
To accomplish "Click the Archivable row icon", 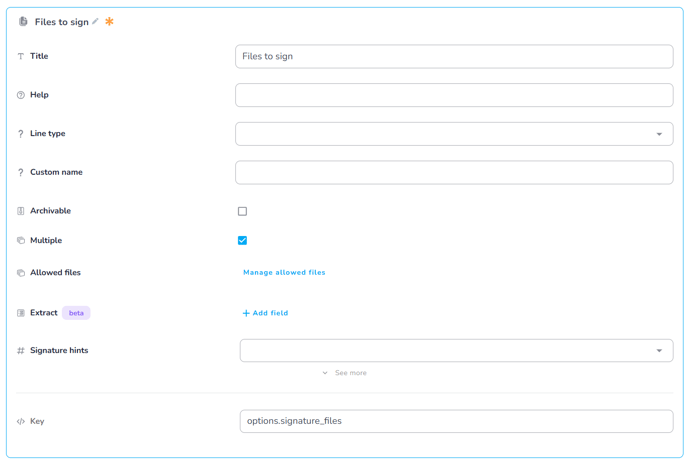I will point(21,211).
